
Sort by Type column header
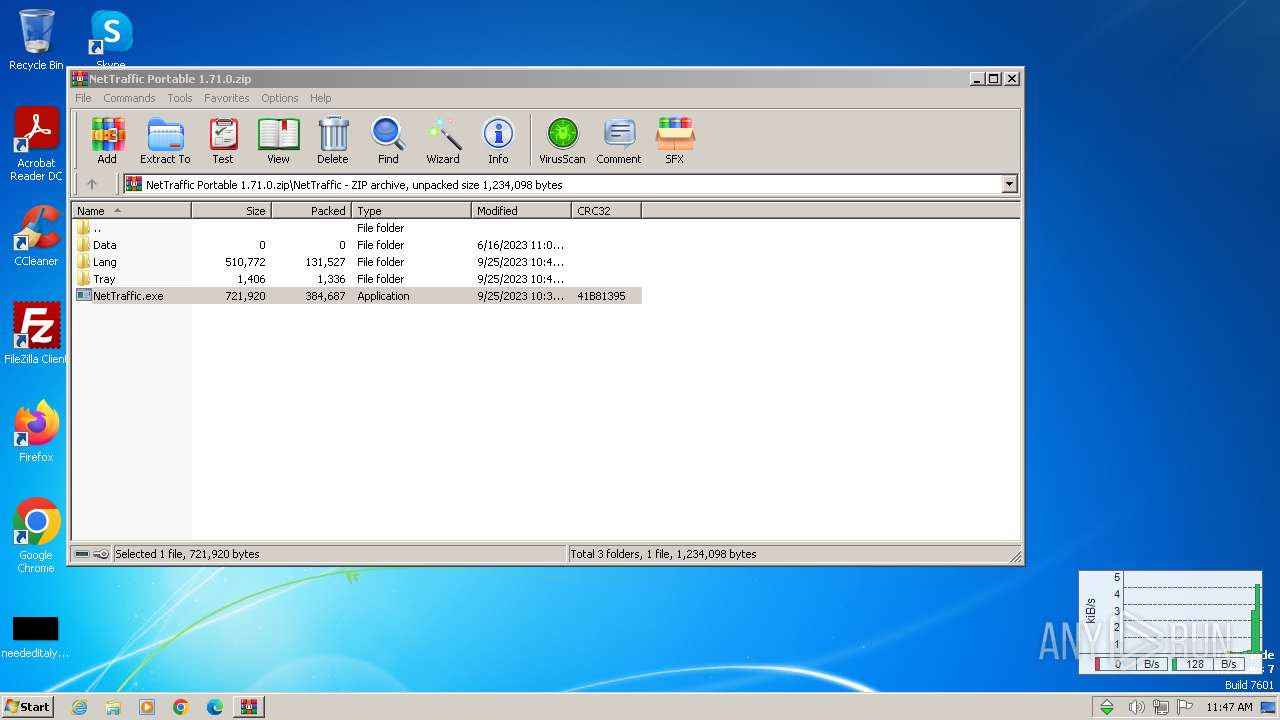coord(412,210)
